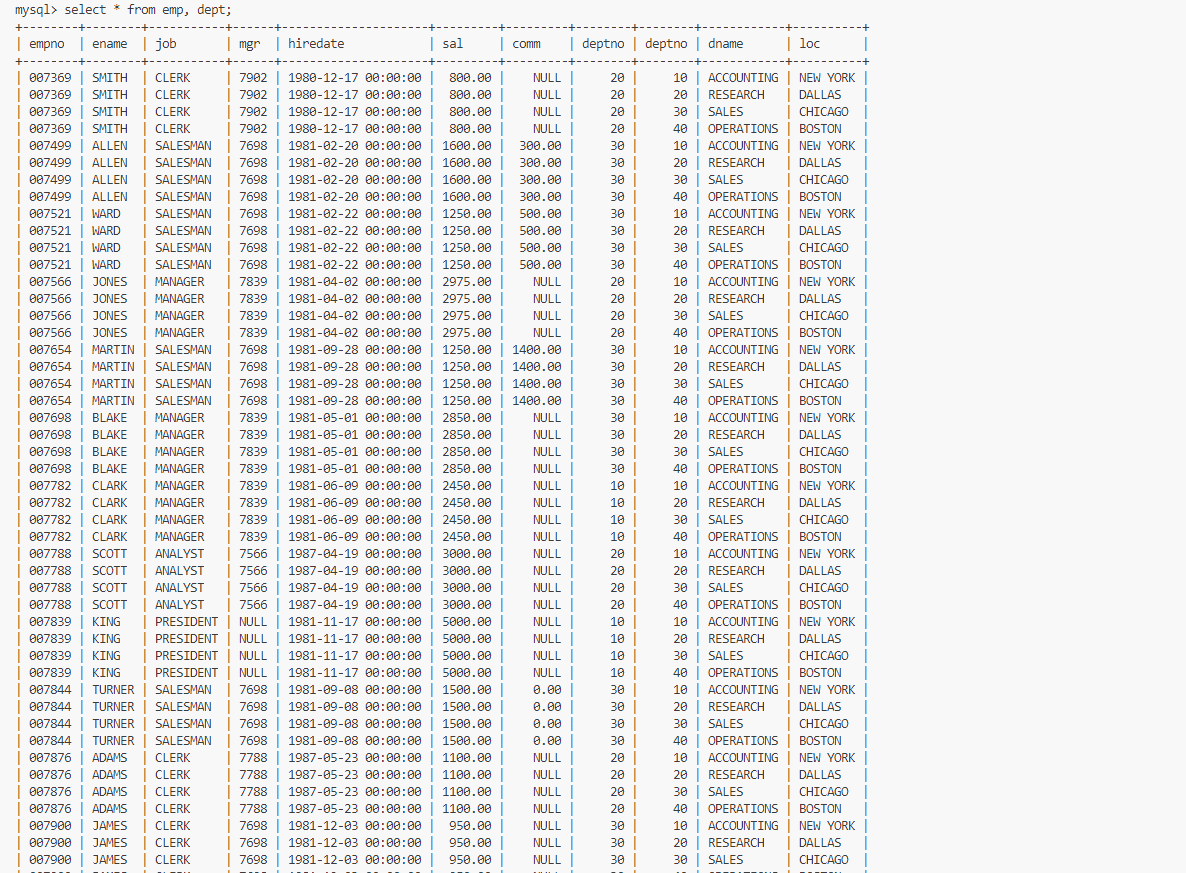The width and height of the screenshot is (1186, 873).
Task: Click the 'loc' column header
Action: click(809, 44)
